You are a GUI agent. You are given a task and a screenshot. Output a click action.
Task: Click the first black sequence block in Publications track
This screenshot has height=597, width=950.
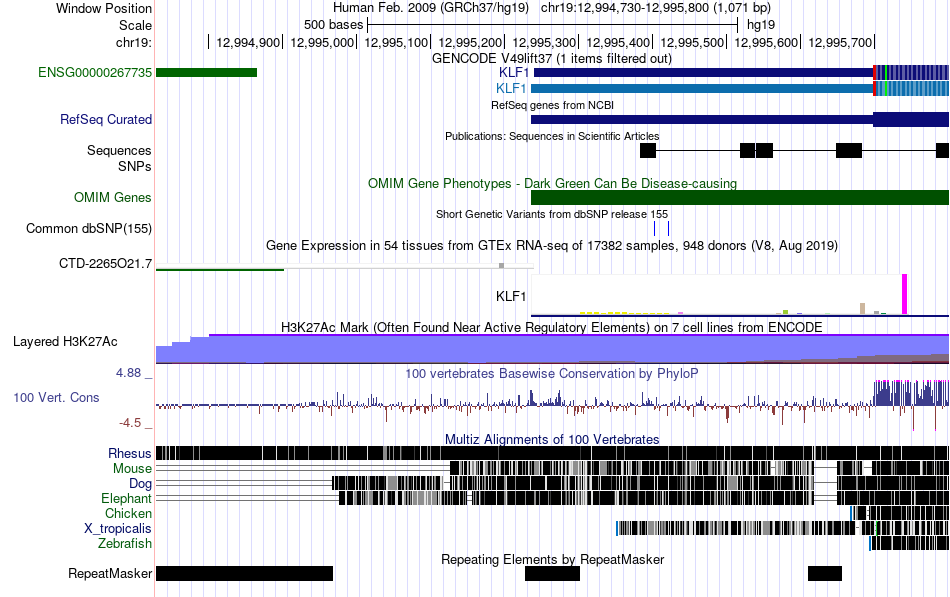coord(648,150)
